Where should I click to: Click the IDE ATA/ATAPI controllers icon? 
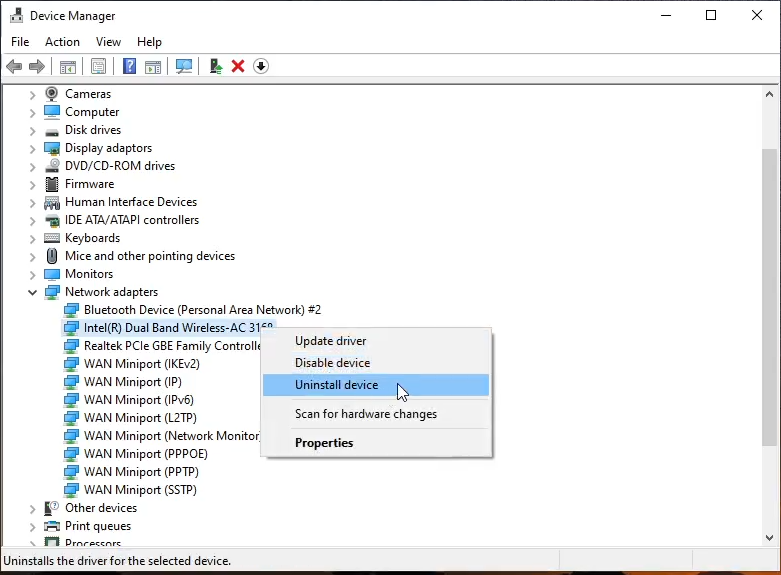point(52,220)
